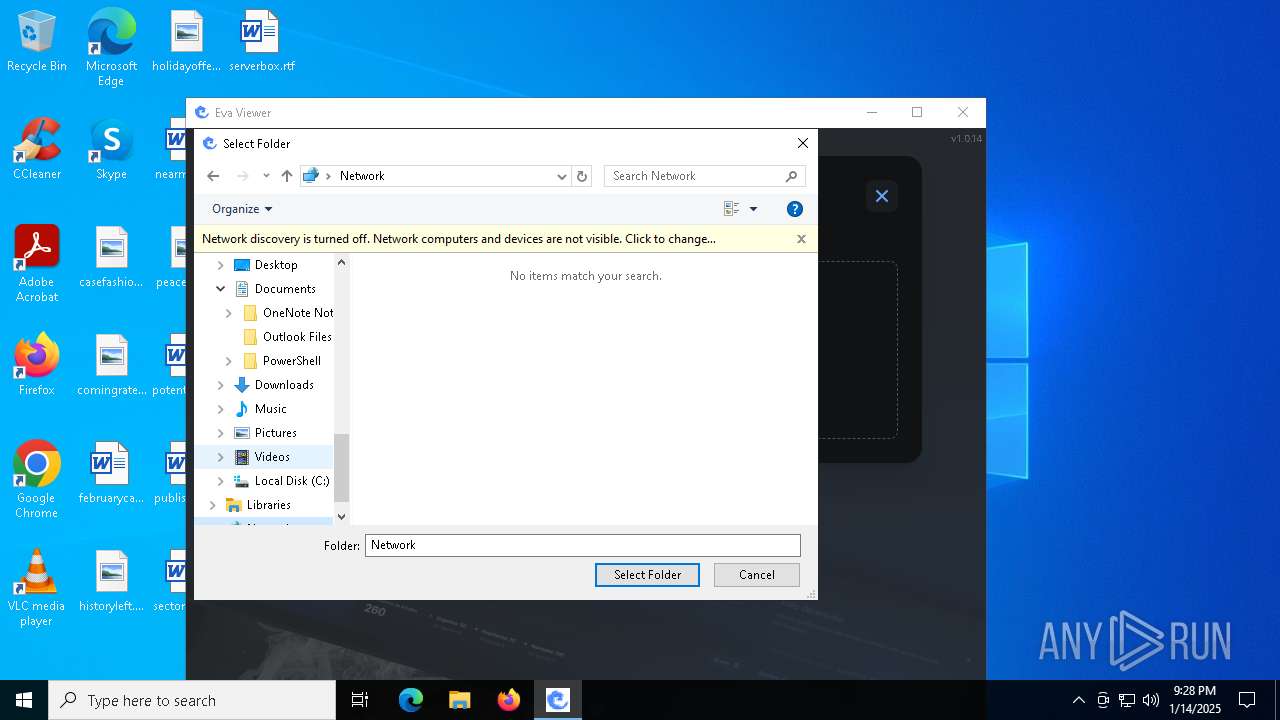Click the Folder name input field
Image resolution: width=1280 pixels, height=720 pixels.
coord(583,545)
